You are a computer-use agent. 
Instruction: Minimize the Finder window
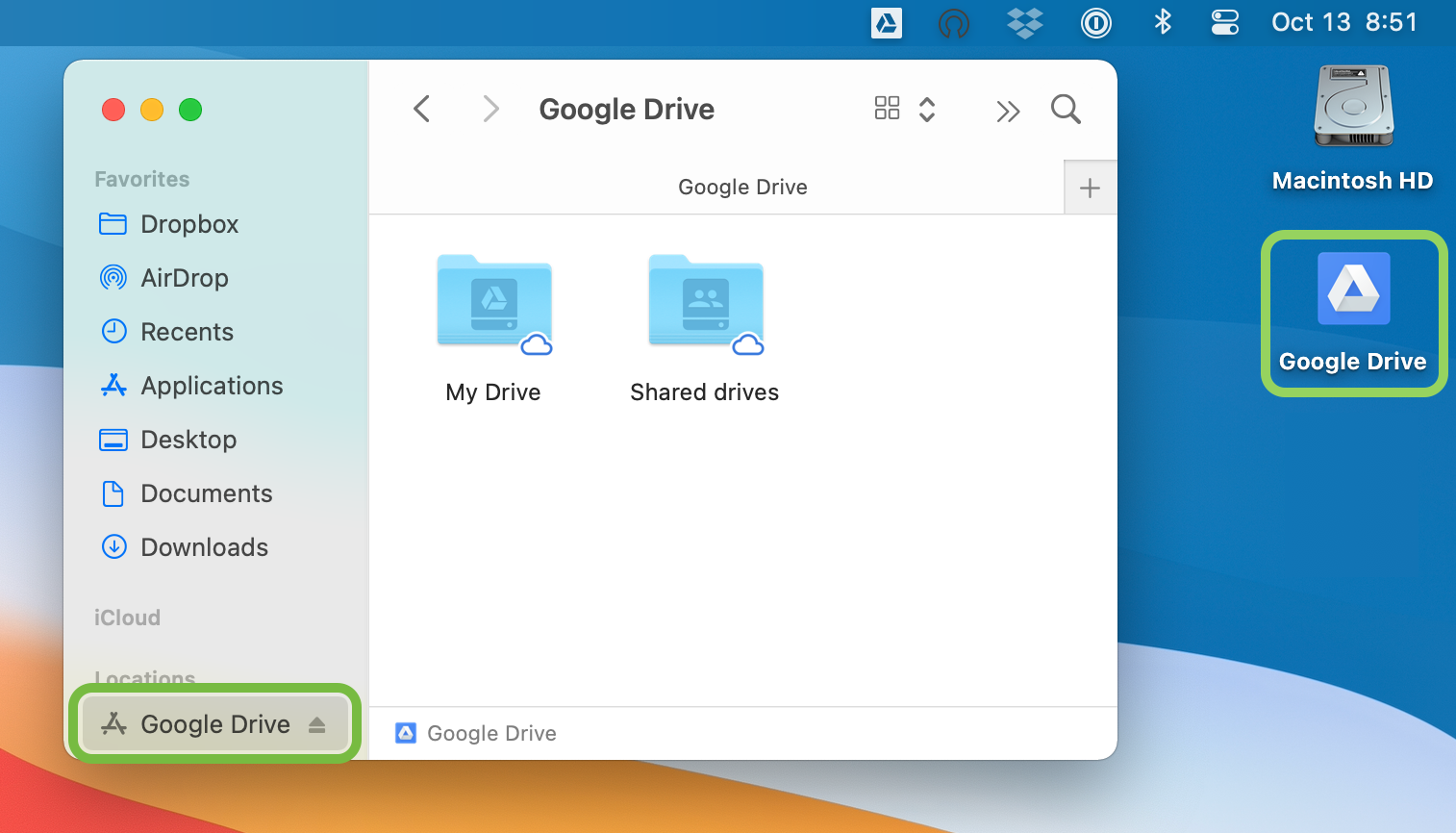[x=152, y=110]
